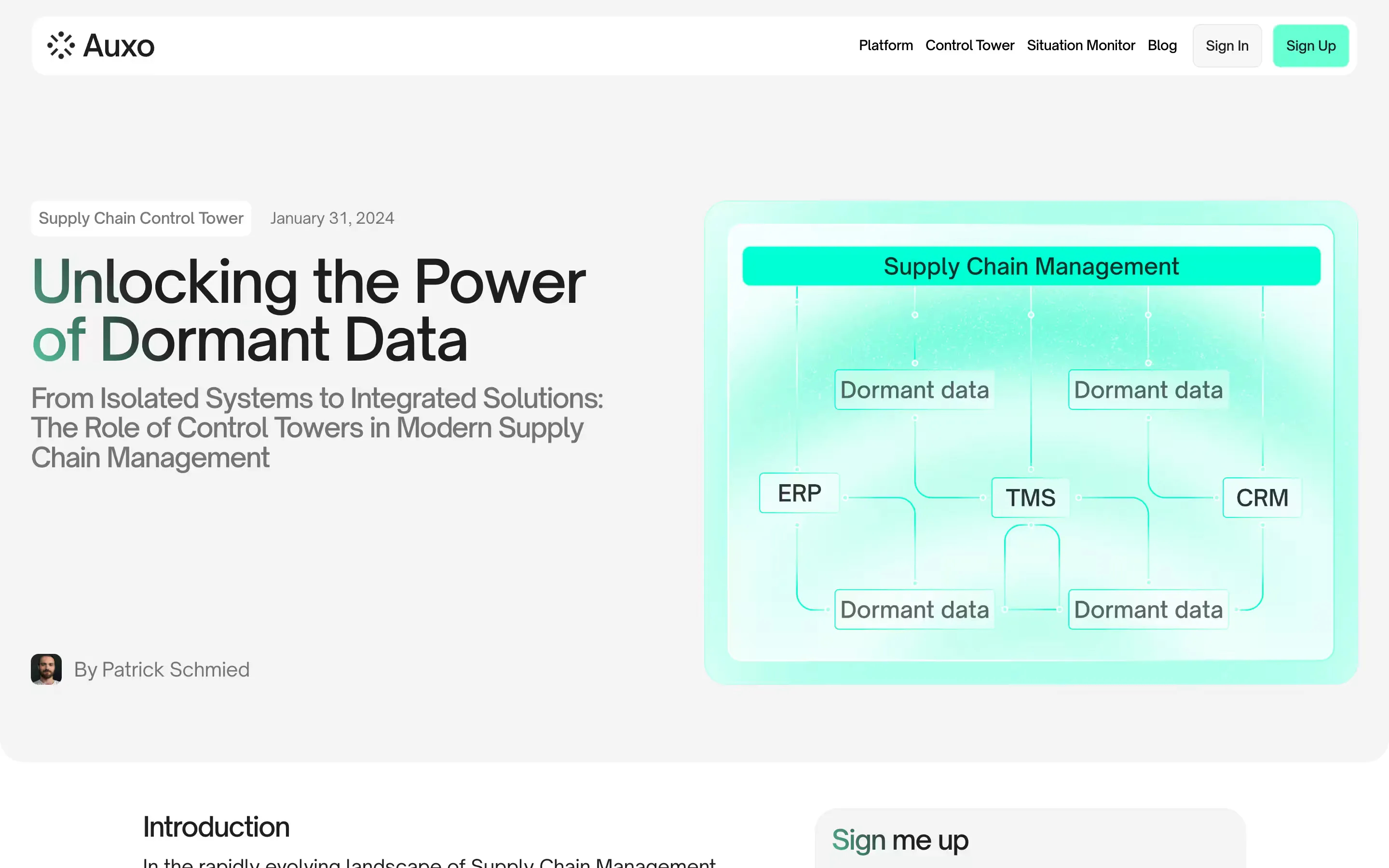Open the Control Tower nav link
Image resolution: width=1389 pixels, height=868 pixels.
(x=969, y=45)
